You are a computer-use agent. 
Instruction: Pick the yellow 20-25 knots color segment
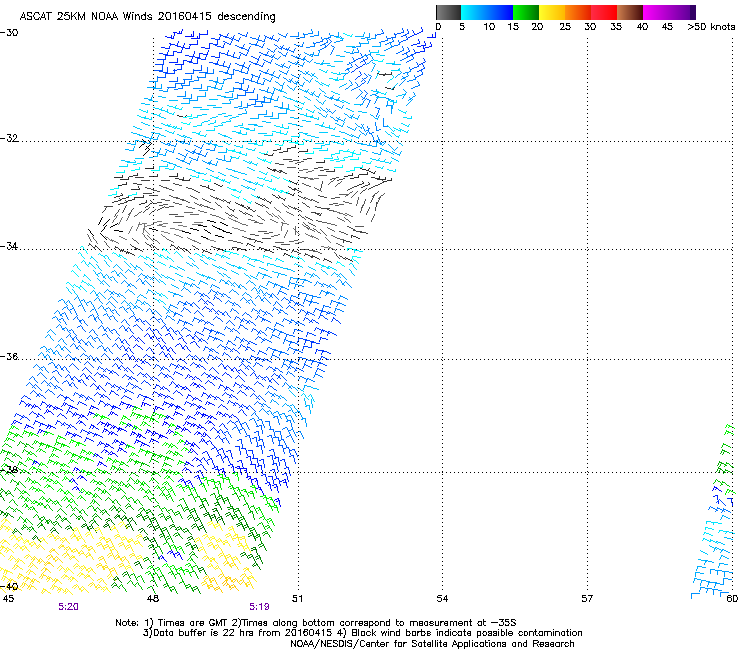(552, 12)
